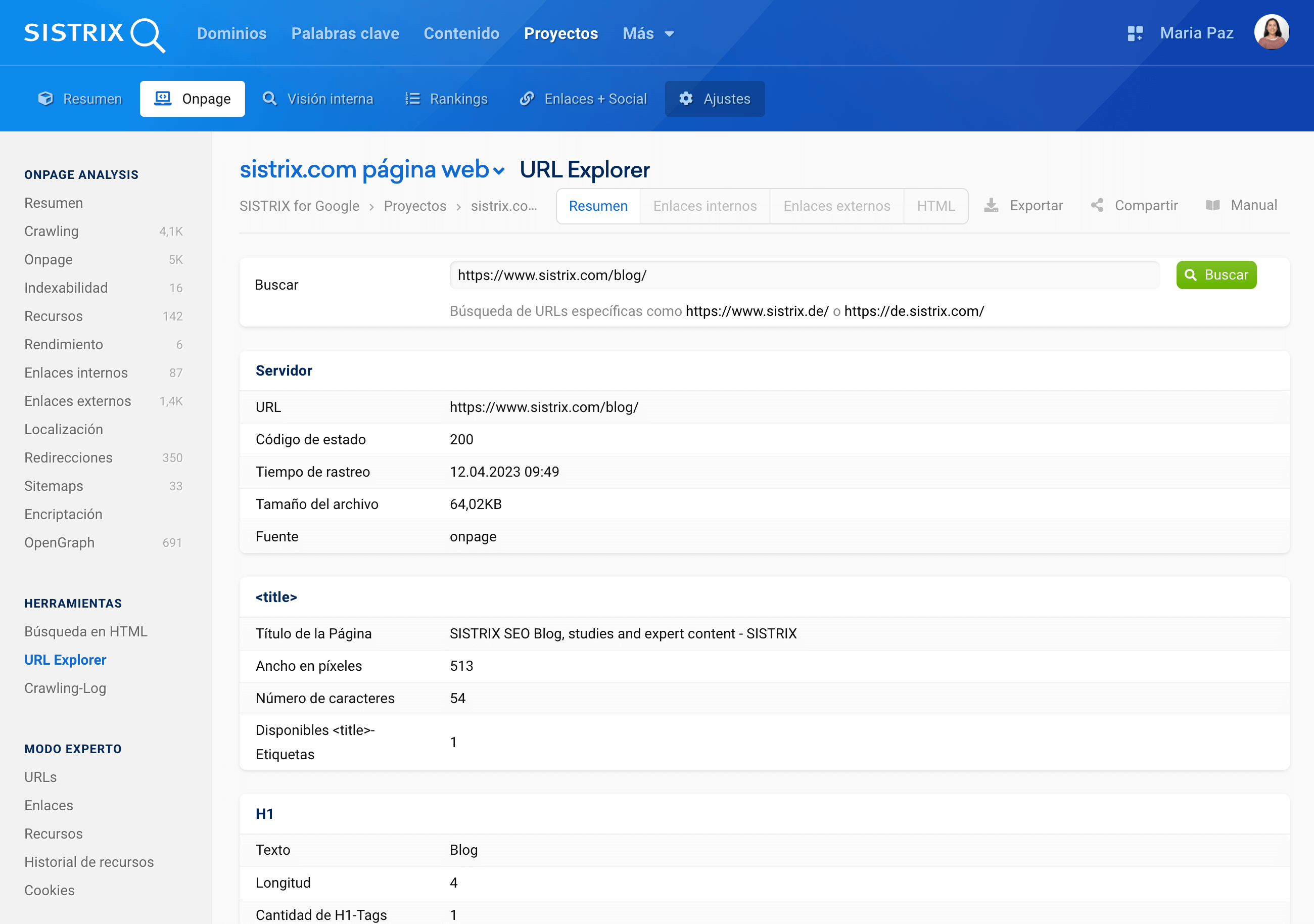Viewport: 1314px width, 924px height.
Task: Open Cookies under Modo Experto
Action: pos(49,891)
